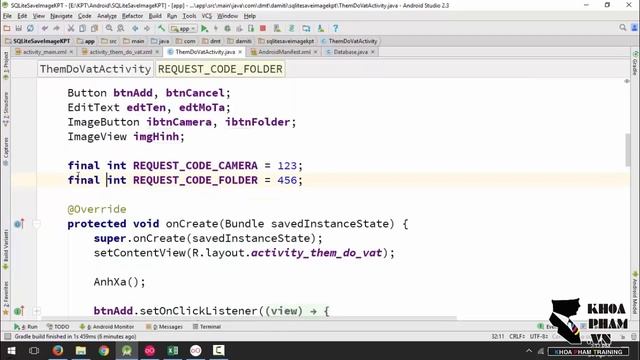Click the Replace toolbar icon
Viewport: 640px width, 360px height.
pyautogui.click(x=121, y=28)
